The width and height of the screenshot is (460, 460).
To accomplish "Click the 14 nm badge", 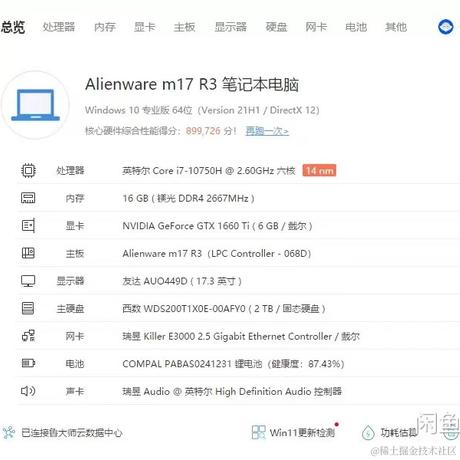I will pos(319,171).
